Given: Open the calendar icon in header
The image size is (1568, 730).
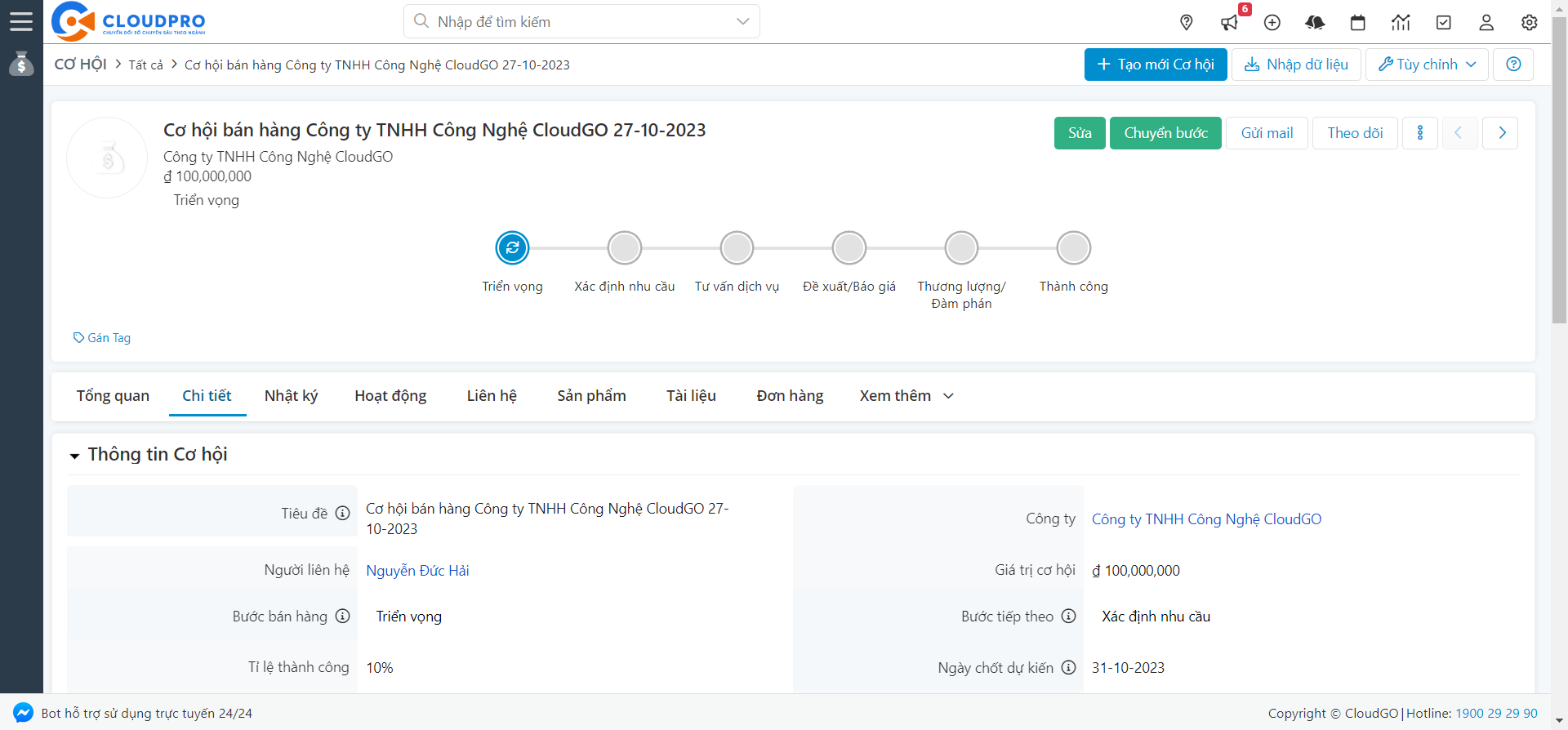Looking at the screenshot, I should click(x=1358, y=22).
